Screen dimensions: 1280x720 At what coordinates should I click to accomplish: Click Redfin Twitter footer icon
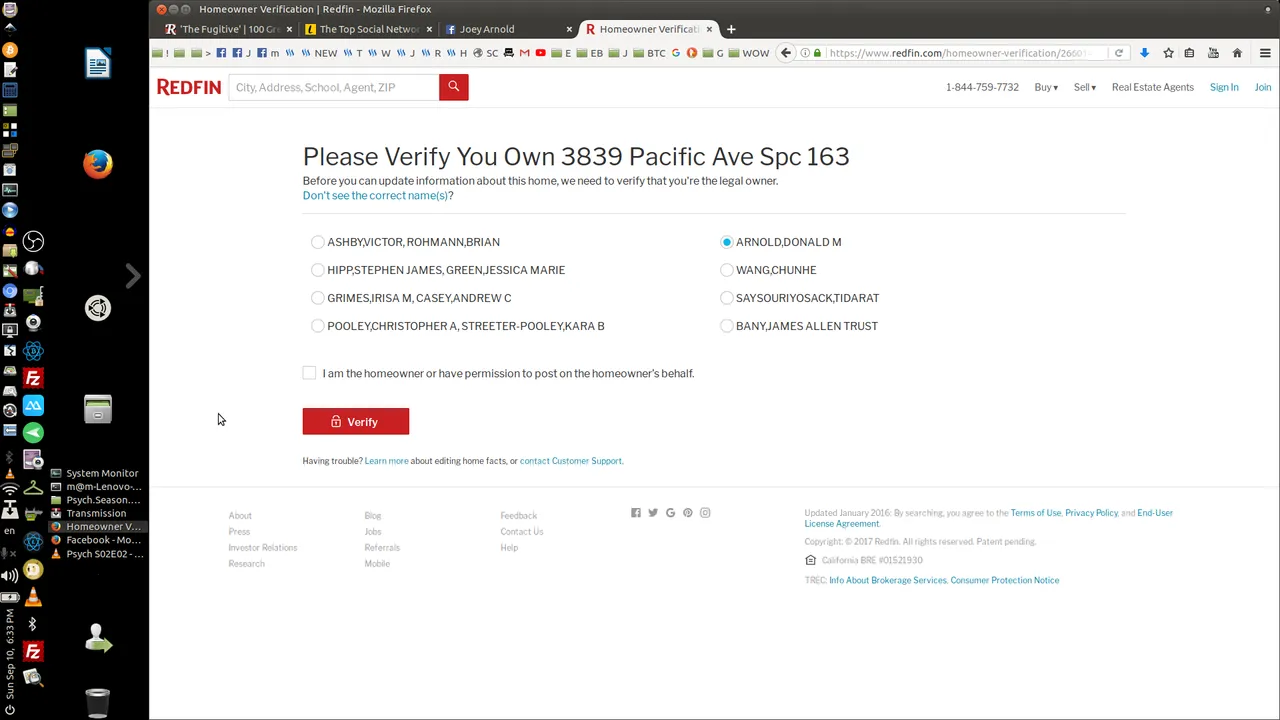[x=653, y=513]
